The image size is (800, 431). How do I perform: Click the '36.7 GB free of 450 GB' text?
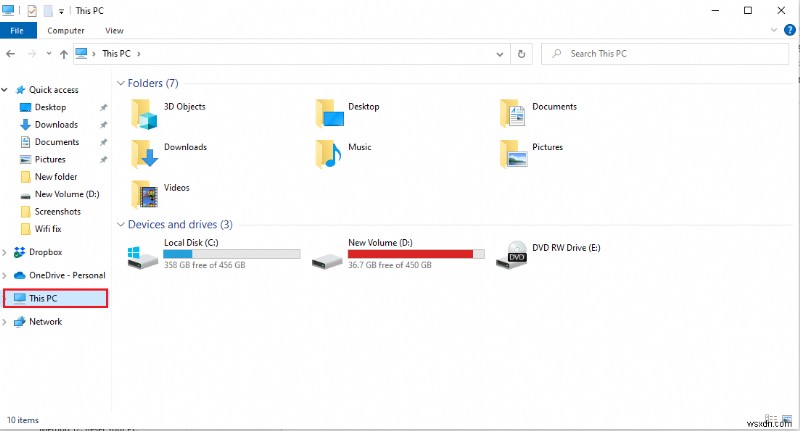pyautogui.click(x=390, y=265)
